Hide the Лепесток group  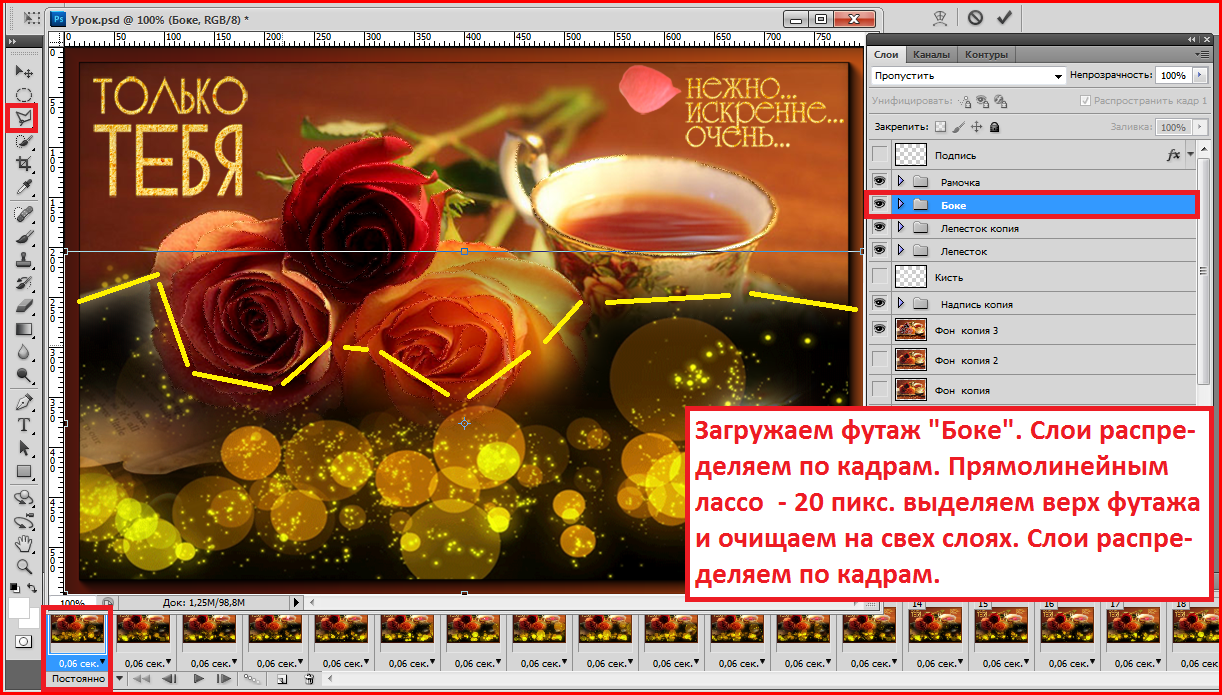[880, 251]
